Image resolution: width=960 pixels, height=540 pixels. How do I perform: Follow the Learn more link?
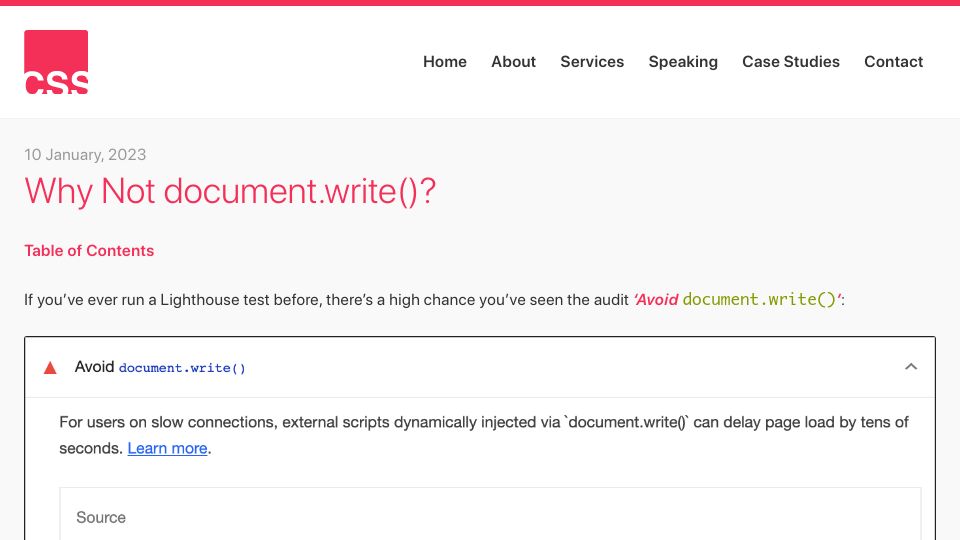pos(167,448)
